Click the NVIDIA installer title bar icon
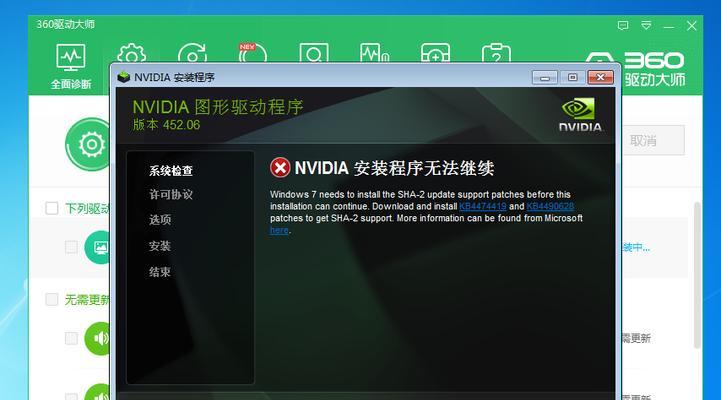 (x=123, y=77)
